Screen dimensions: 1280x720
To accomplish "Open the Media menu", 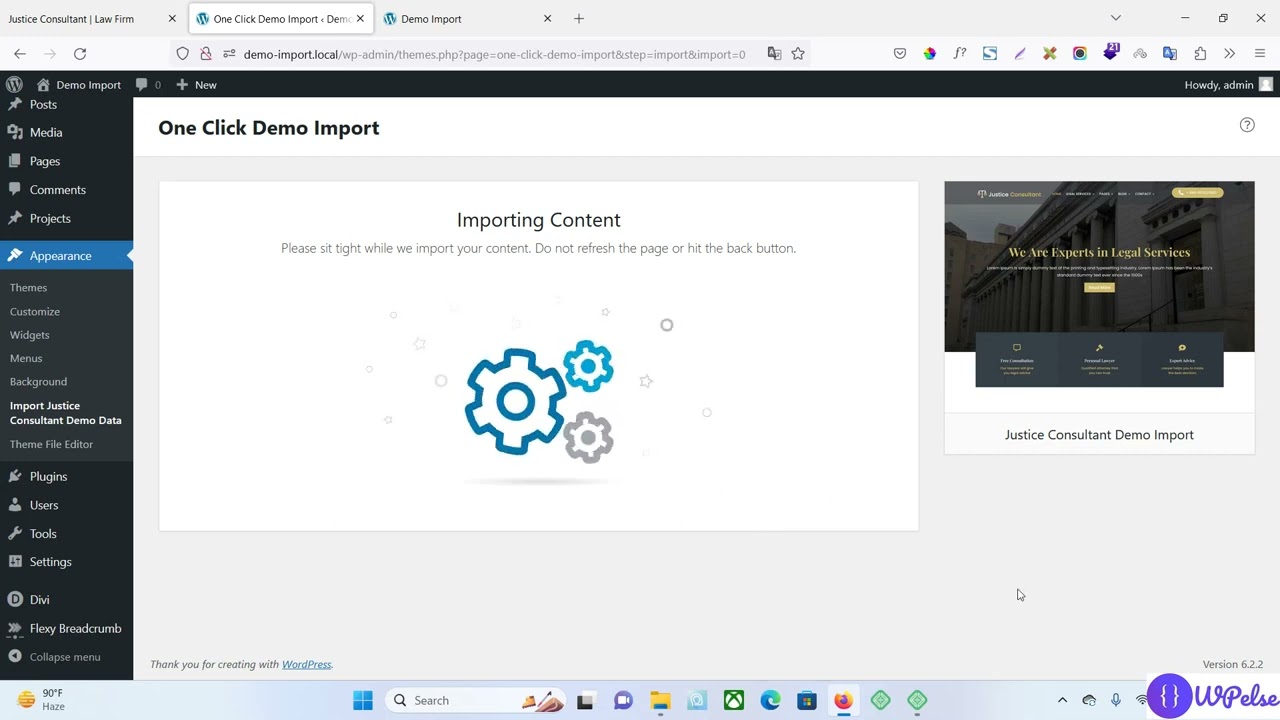I will 46,132.
